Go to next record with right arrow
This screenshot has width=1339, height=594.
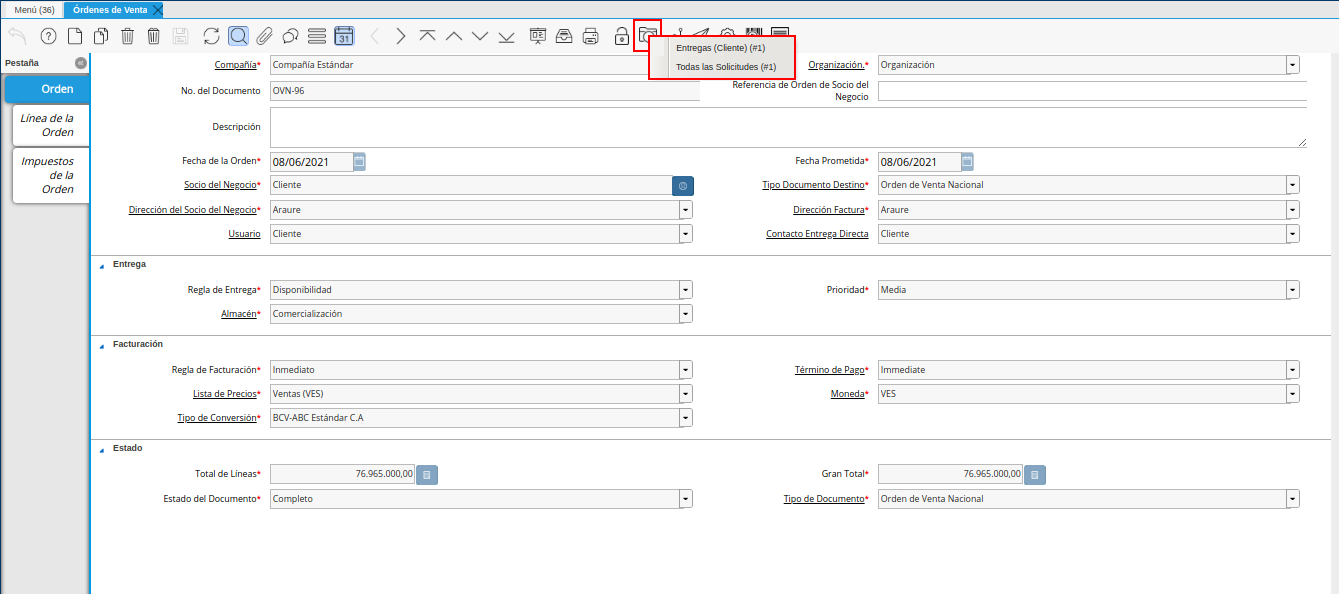pos(401,36)
